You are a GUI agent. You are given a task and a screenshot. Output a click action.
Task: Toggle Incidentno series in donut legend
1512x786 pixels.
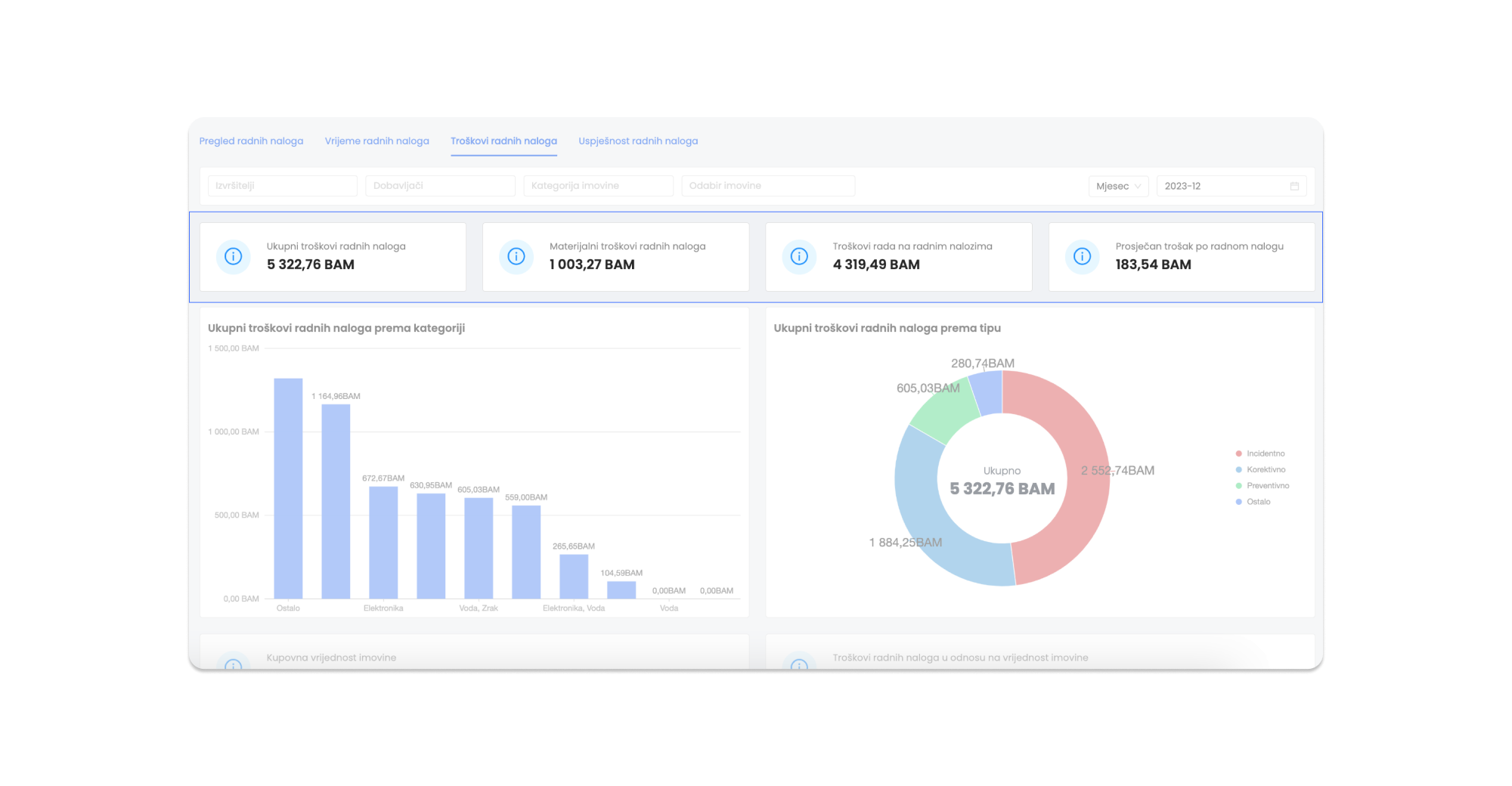click(x=1260, y=453)
